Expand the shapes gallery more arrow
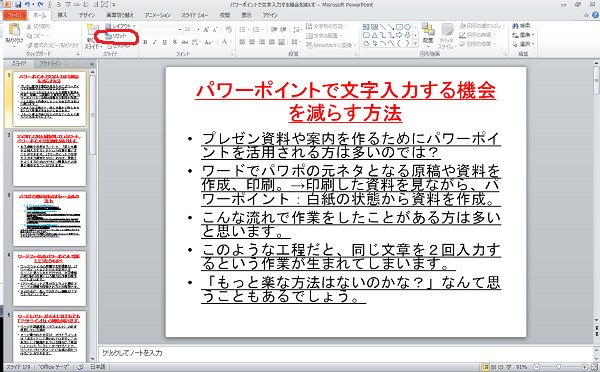 416,44
